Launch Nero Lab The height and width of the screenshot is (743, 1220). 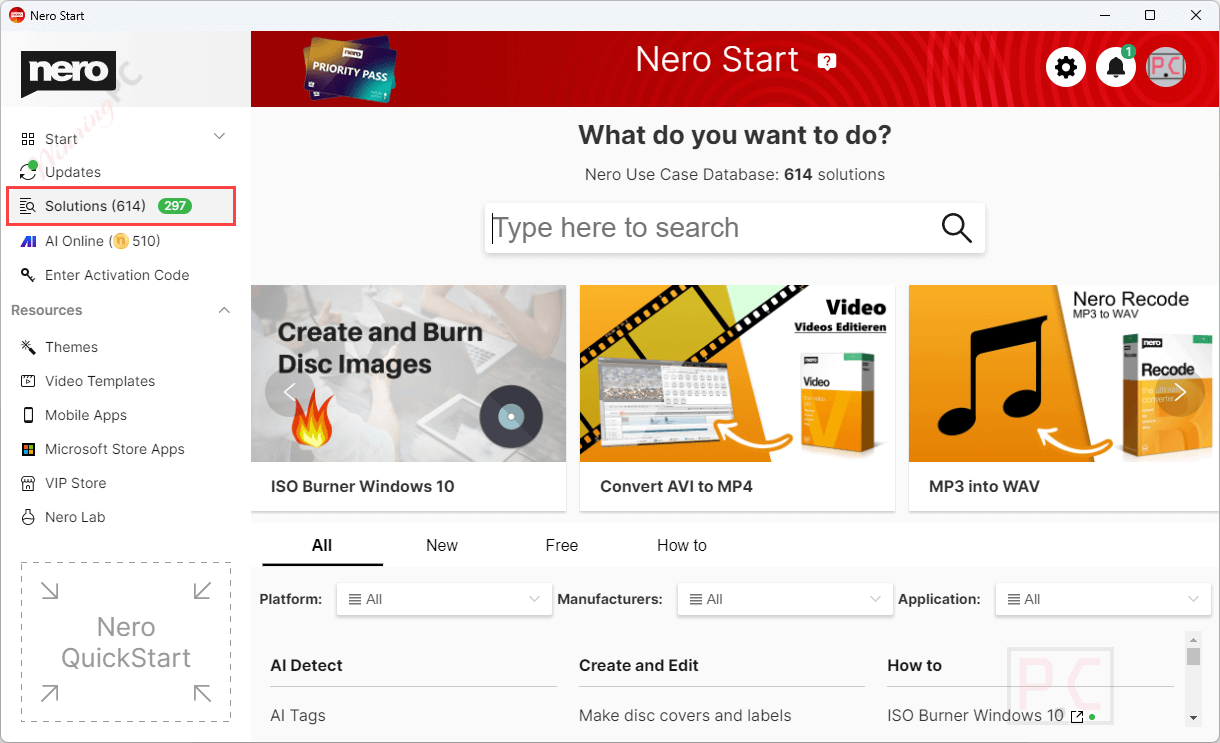74,517
